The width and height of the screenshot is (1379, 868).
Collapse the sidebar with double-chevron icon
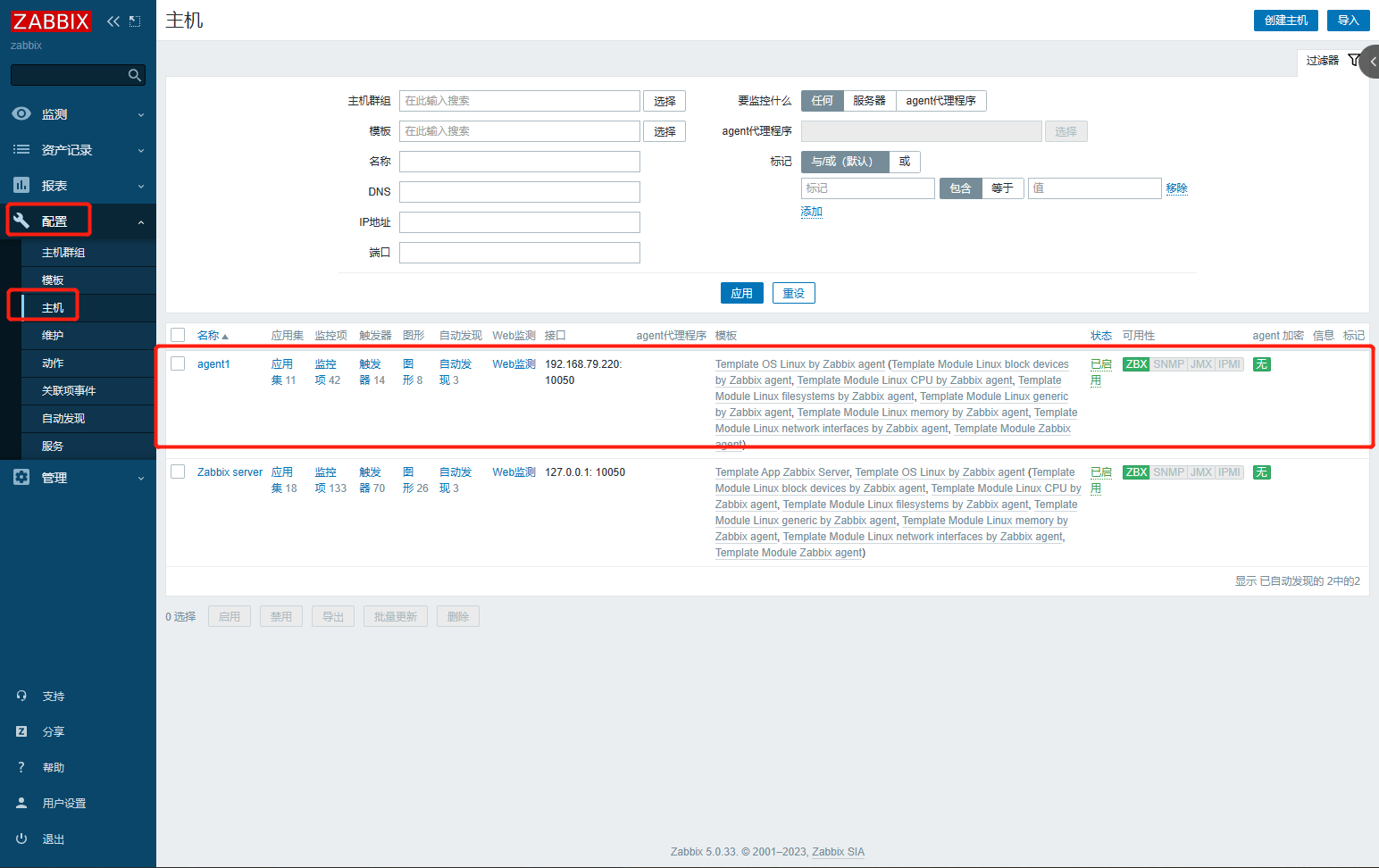coord(113,21)
